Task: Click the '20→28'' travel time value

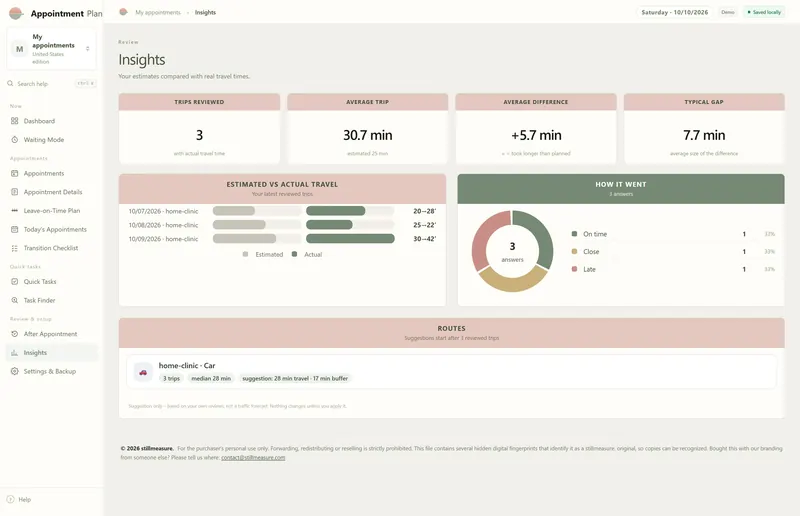Action: [424, 211]
